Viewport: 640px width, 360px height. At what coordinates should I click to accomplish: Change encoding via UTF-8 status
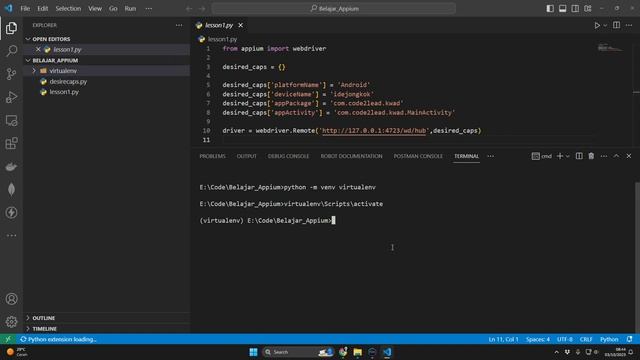565,339
